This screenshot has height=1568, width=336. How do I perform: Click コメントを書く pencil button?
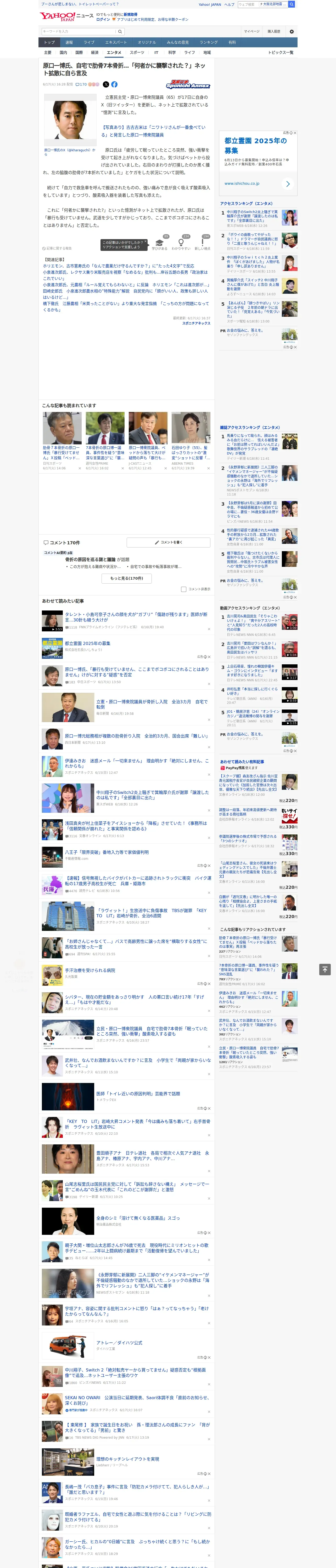(x=169, y=542)
